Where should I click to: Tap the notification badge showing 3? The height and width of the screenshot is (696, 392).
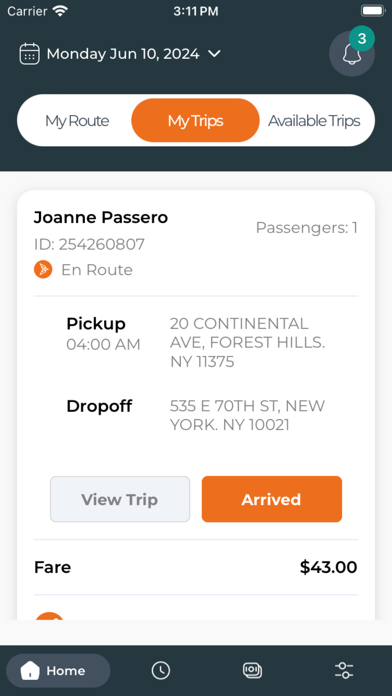362,39
